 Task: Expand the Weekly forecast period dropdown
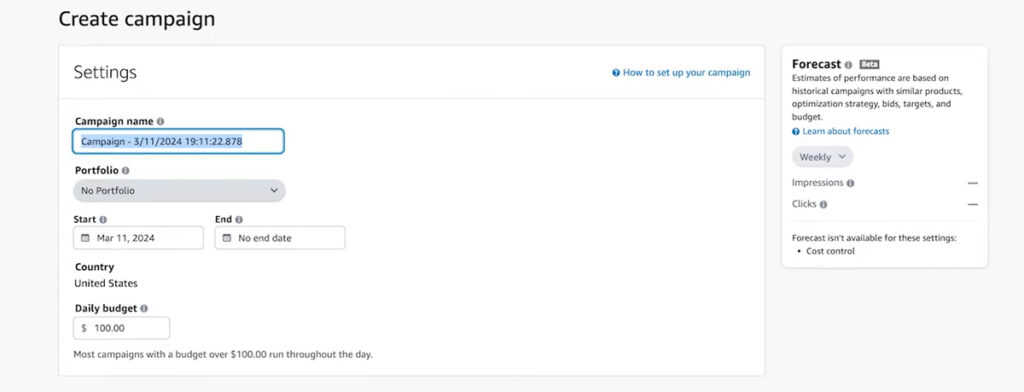click(x=822, y=157)
